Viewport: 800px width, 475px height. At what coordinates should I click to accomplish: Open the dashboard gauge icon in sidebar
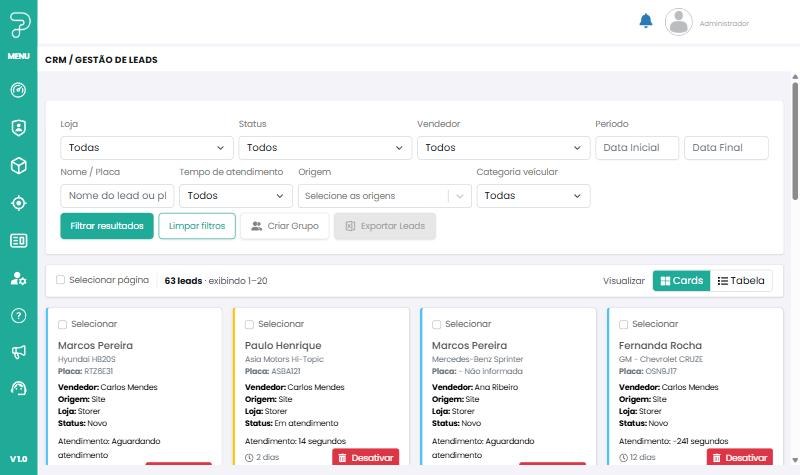click(x=18, y=90)
